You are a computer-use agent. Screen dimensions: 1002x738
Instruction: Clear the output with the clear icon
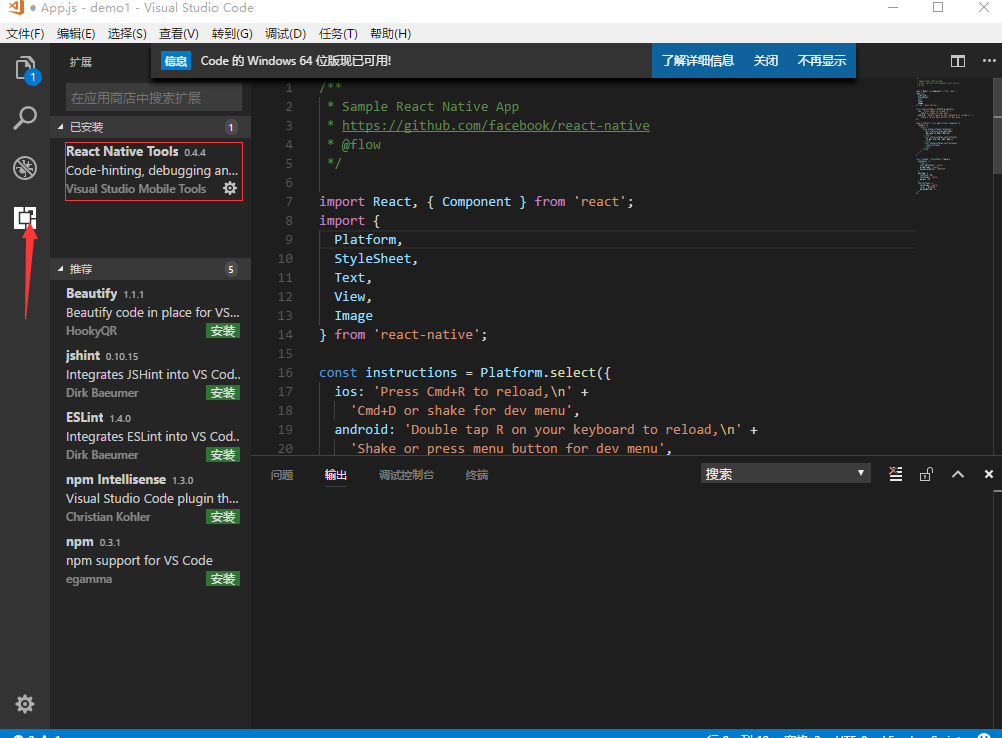[896, 474]
